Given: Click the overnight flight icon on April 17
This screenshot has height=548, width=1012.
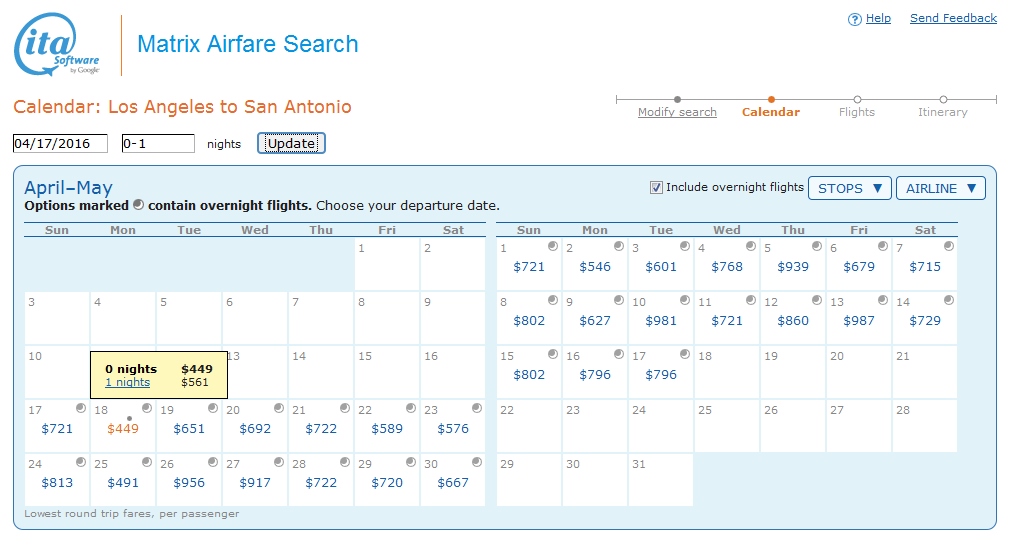Looking at the screenshot, I should (x=81, y=408).
